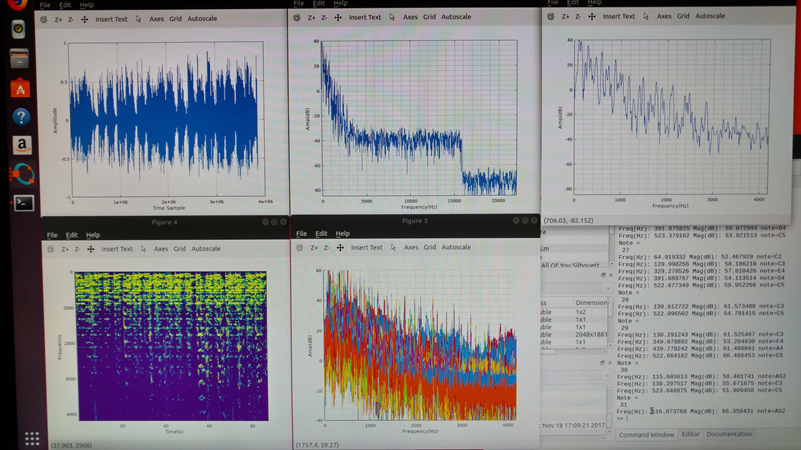
Task: Open Rhythmbox speaker icon in the dock
Action: [19, 29]
